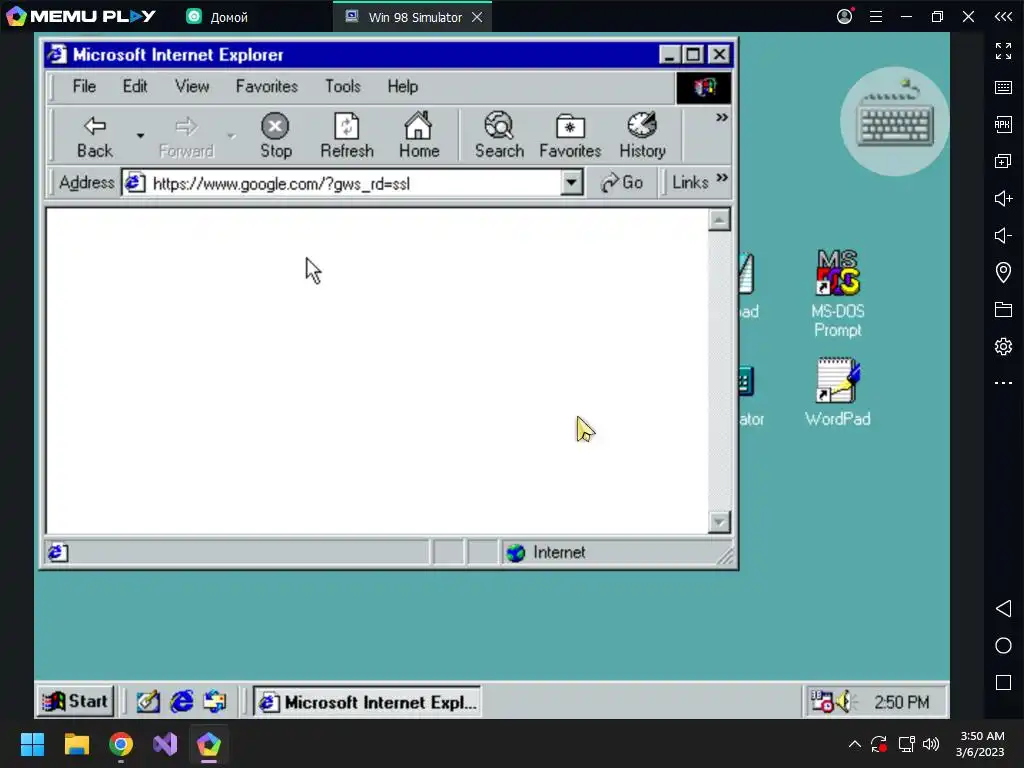Viewport: 1024px width, 768px height.
Task: Go back using the Back toolbar button
Action: click(95, 136)
